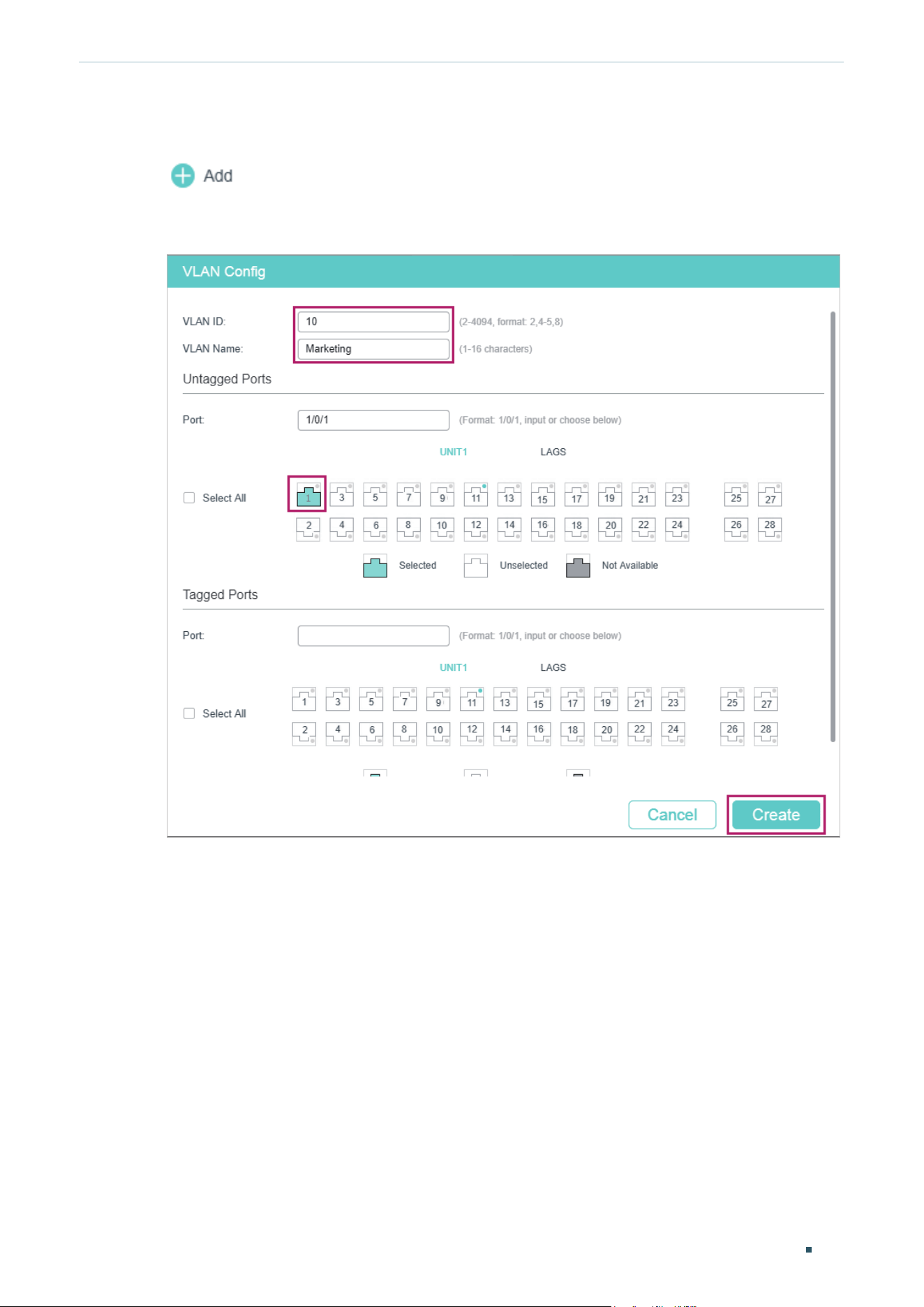Click the VLAN ID input field
The height and width of the screenshot is (1307, 924).
pos(373,322)
